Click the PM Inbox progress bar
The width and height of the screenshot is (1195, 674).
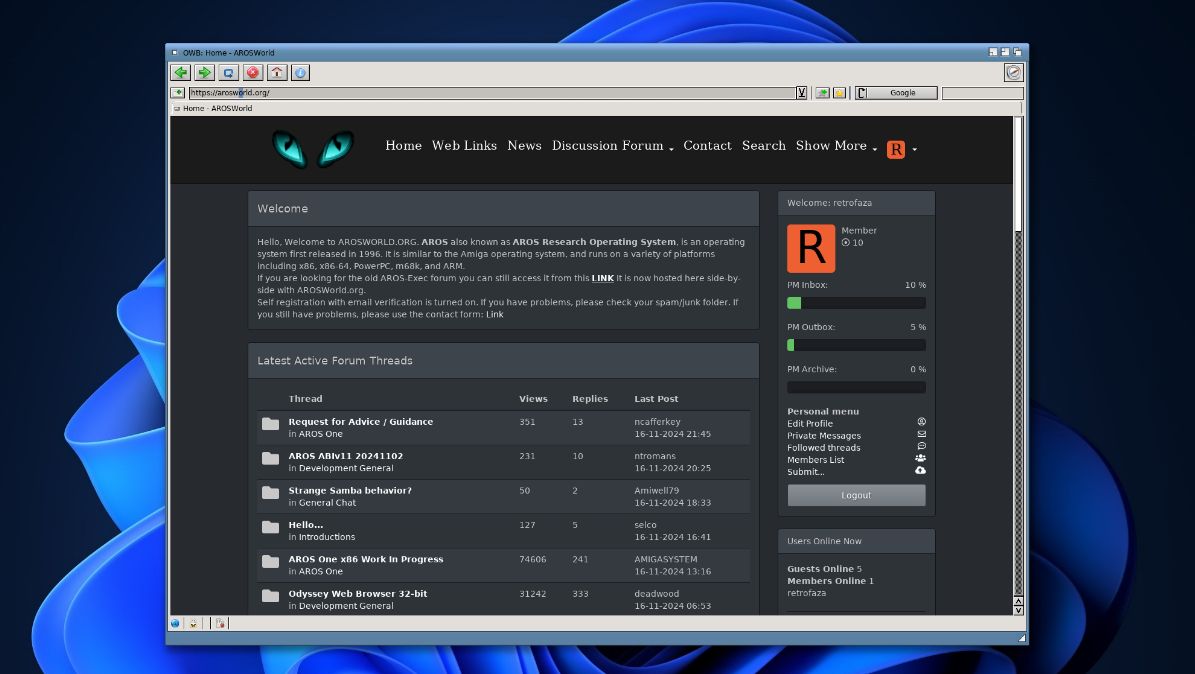857,303
